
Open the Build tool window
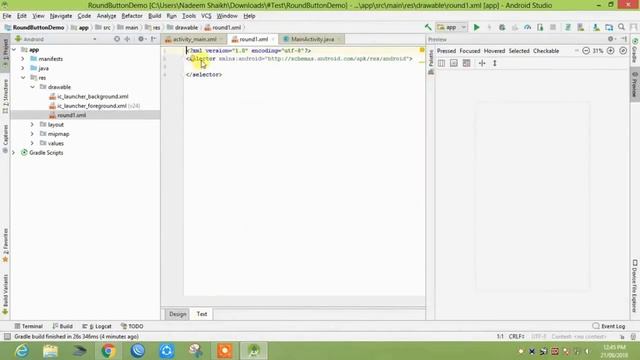[63, 326]
